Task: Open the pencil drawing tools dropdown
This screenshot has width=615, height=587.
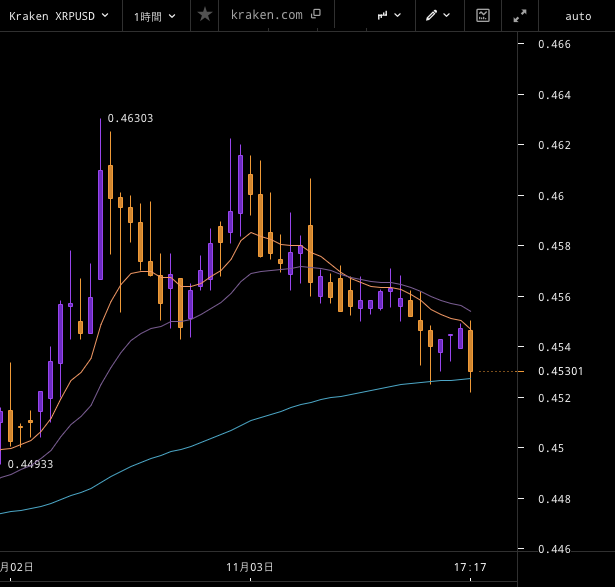Action: [x=438, y=15]
